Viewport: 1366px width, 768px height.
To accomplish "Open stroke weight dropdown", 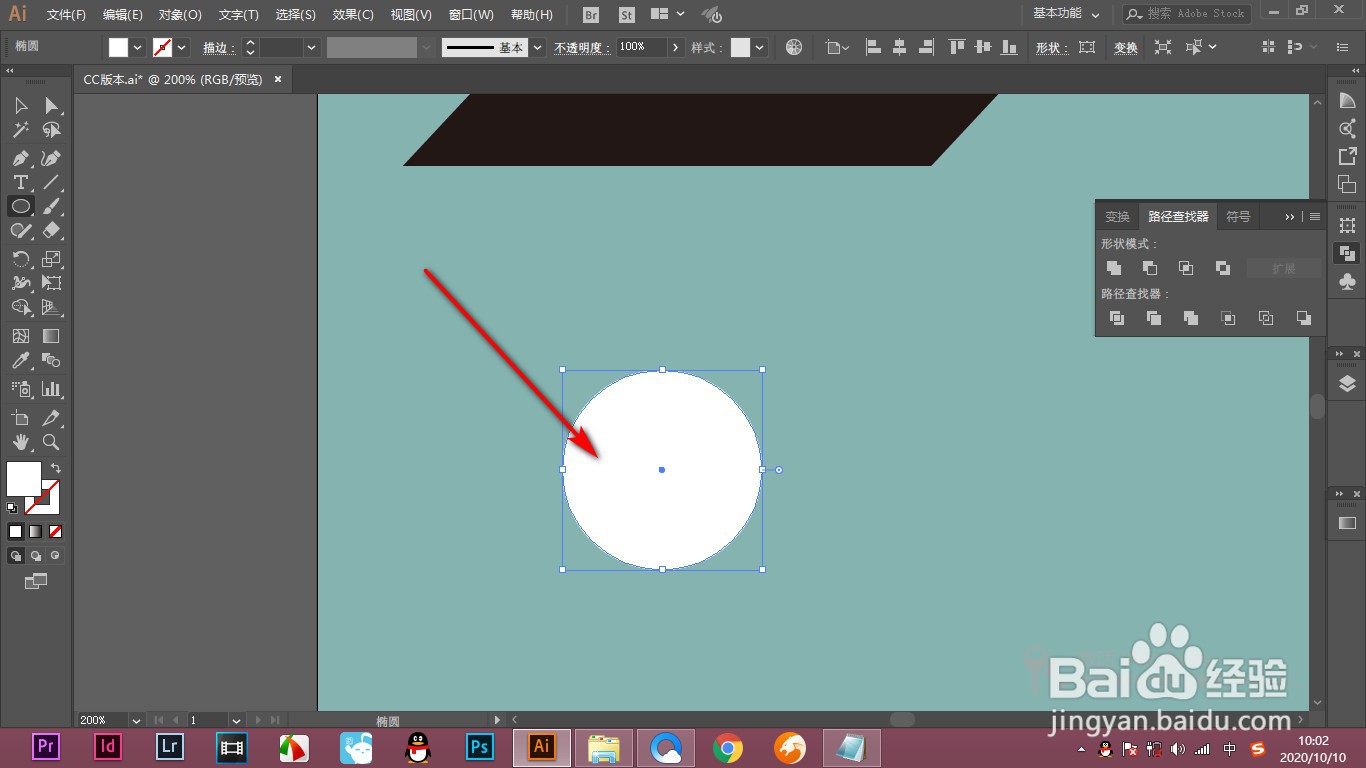I will [x=312, y=47].
